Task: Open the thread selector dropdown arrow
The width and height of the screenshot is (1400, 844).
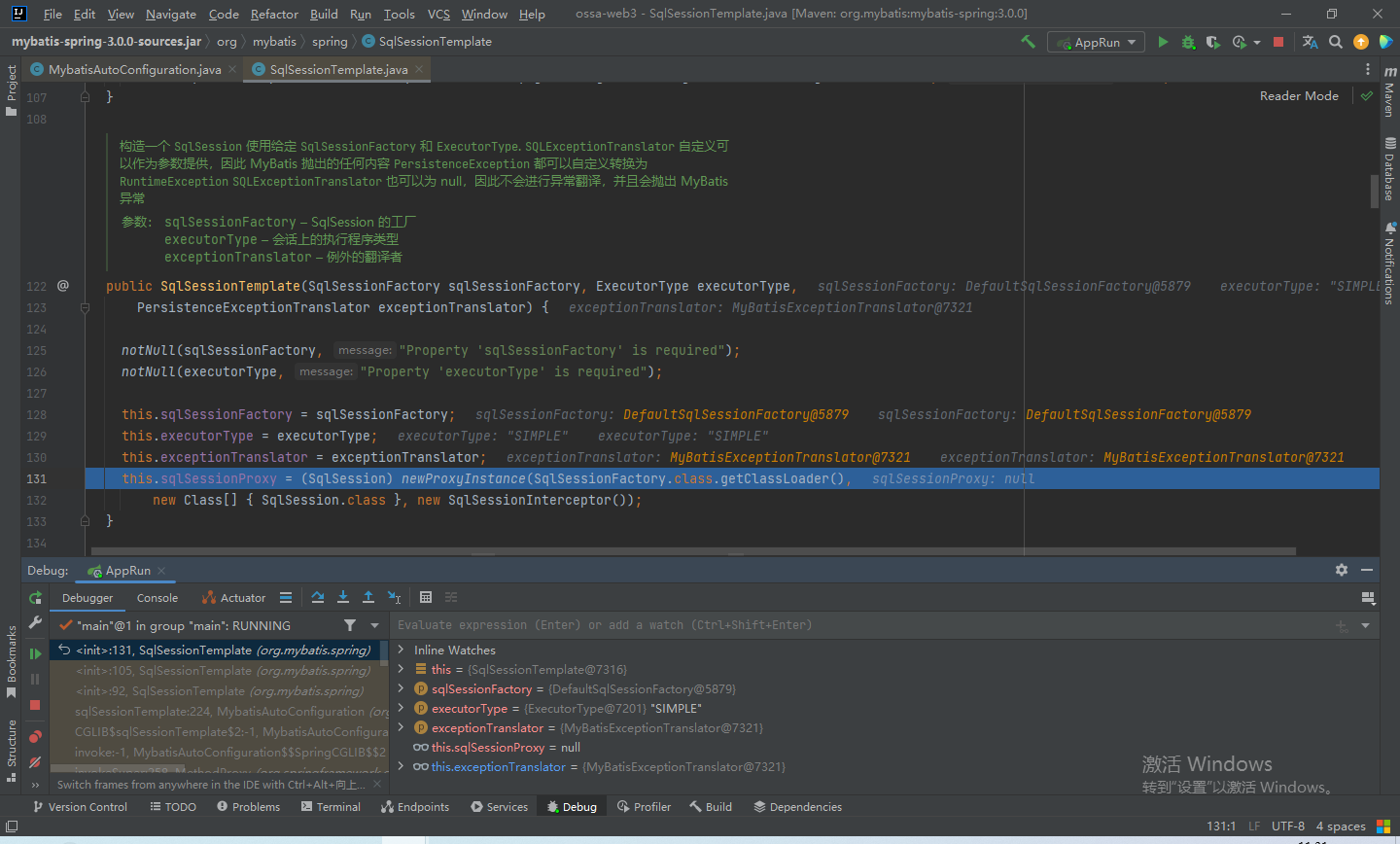Action: point(374,625)
